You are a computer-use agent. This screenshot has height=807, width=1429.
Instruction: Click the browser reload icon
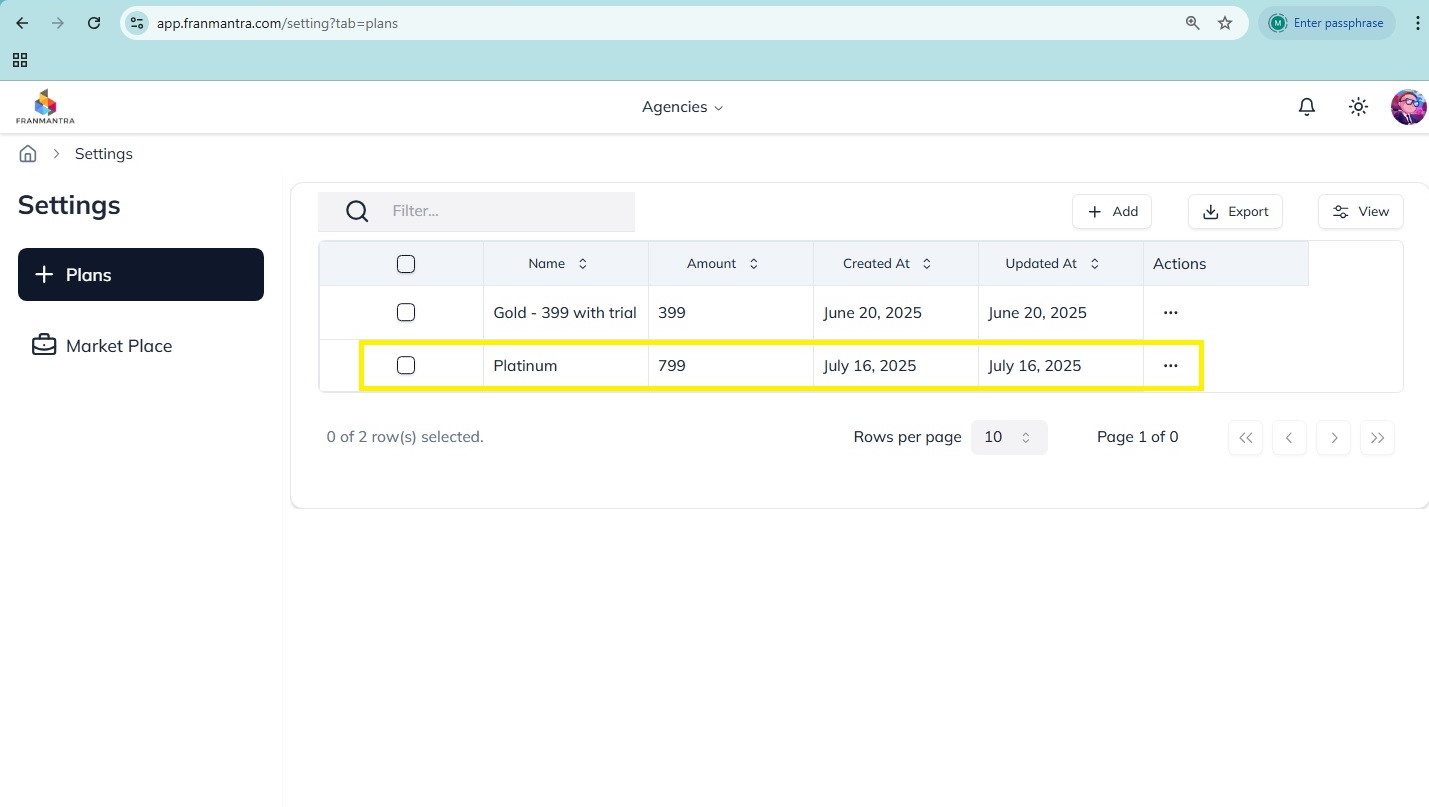(x=94, y=23)
